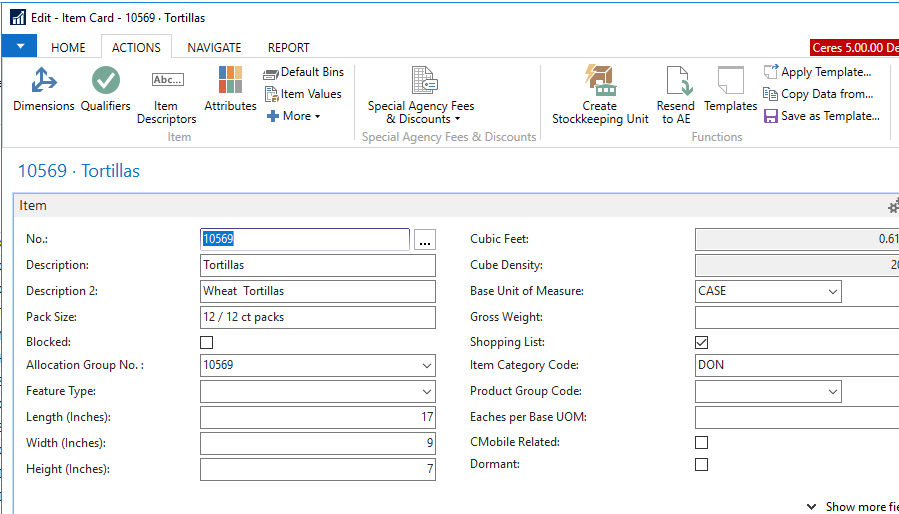Click the ellipsis button beside No. field
The height and width of the screenshot is (514, 899).
[x=425, y=240]
